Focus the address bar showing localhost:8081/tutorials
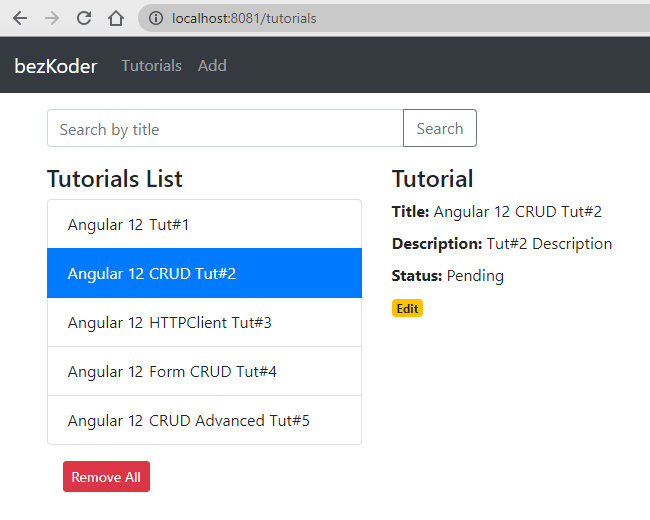Viewport: 650px width, 520px height. (394, 18)
